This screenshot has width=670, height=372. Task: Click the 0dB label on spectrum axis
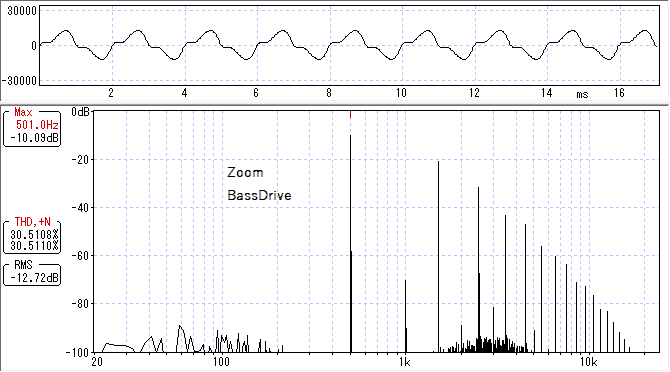[x=80, y=112]
